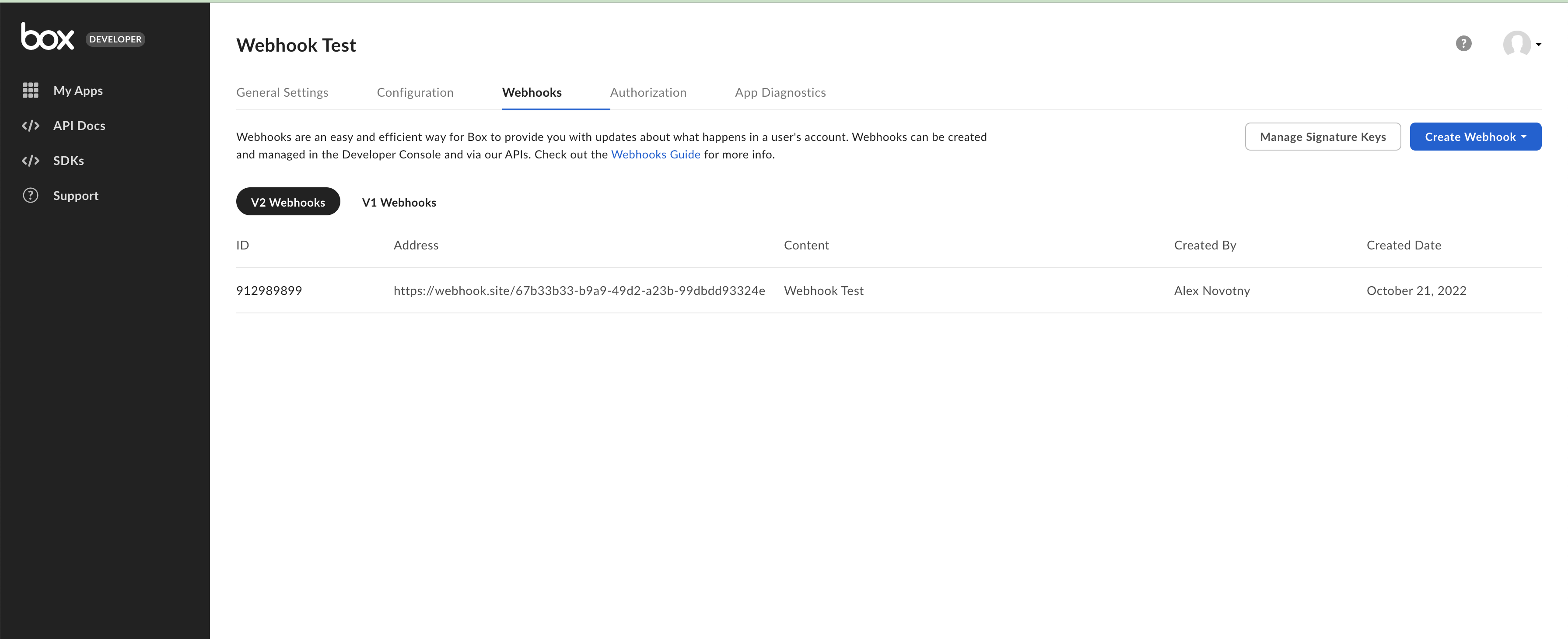1568x639 pixels.
Task: Click the Support question mark icon
Action: (x=31, y=195)
